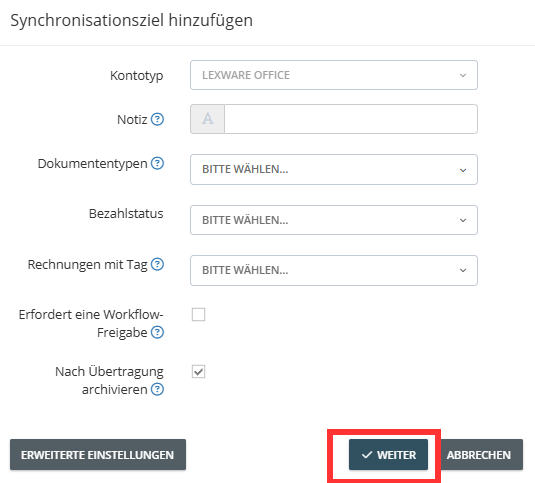Show help for Nach Übertragung archivieren
535x483 pixels.
coord(157,389)
